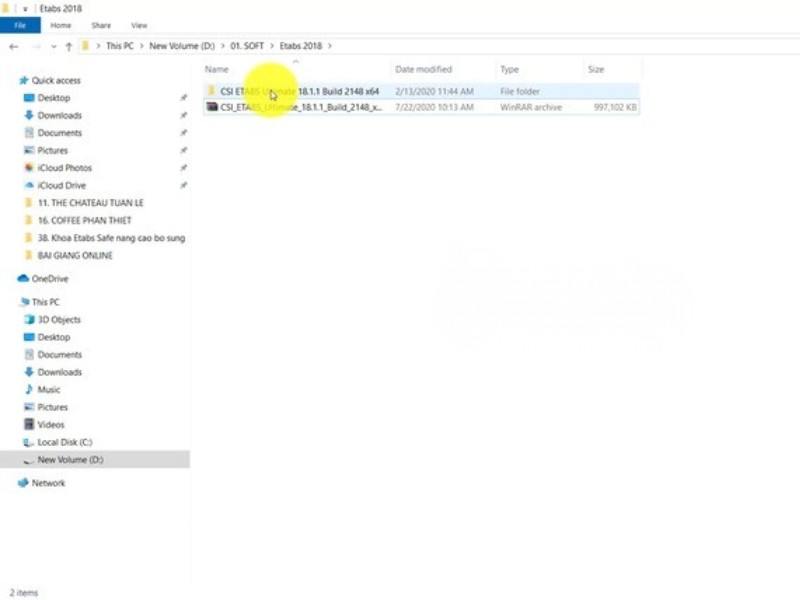Screen dimensions: 800x600
Task: Open Local Disk (C:) drive
Action: [65, 442]
